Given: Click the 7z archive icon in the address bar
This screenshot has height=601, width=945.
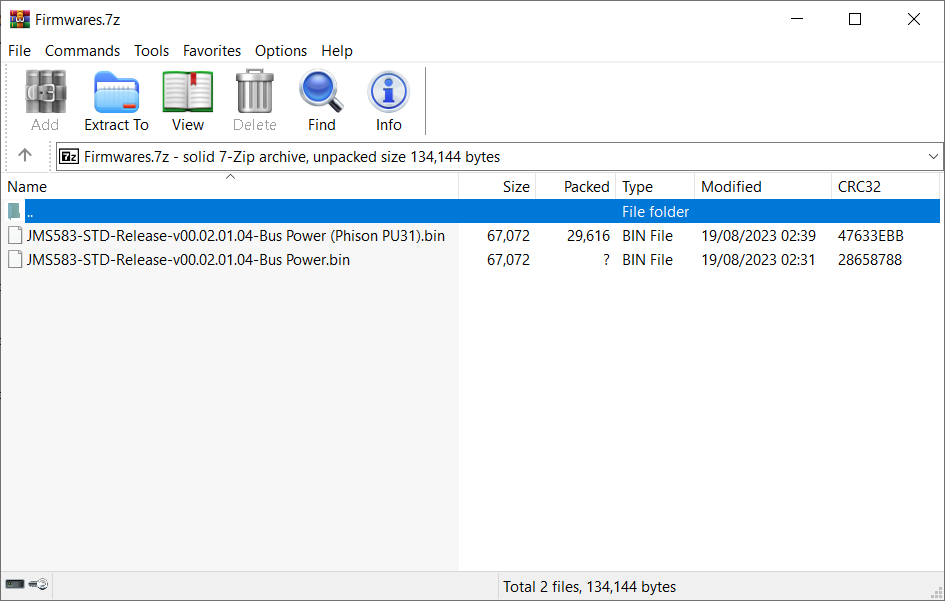Looking at the screenshot, I should tap(69, 157).
